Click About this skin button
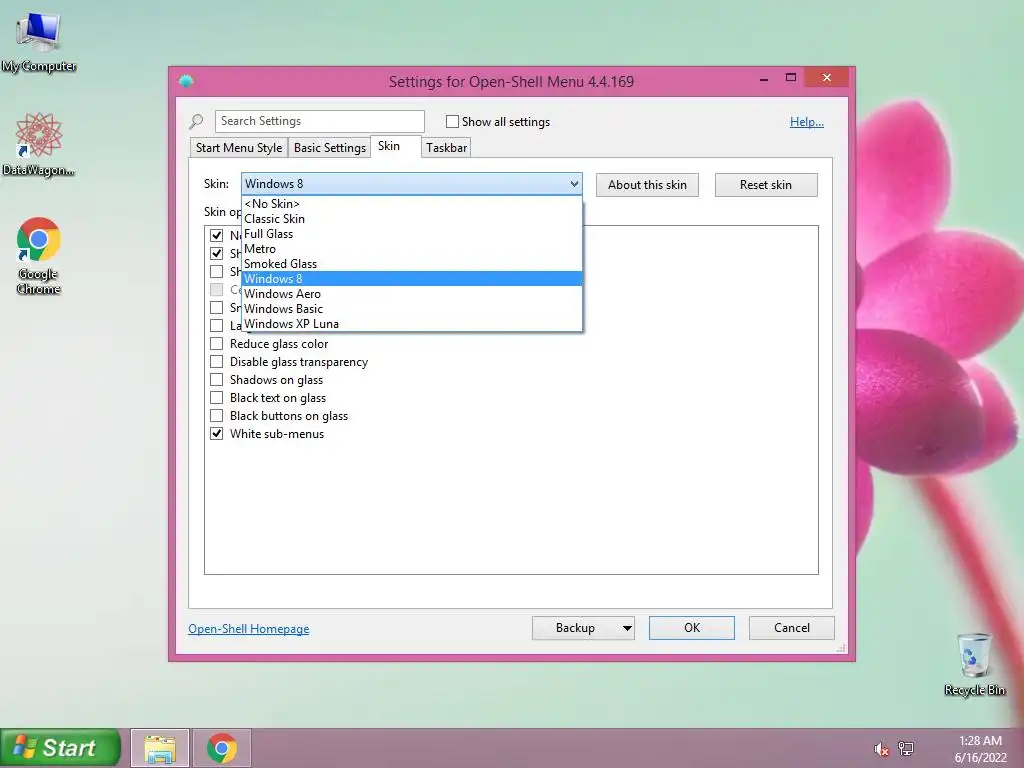 pos(647,185)
